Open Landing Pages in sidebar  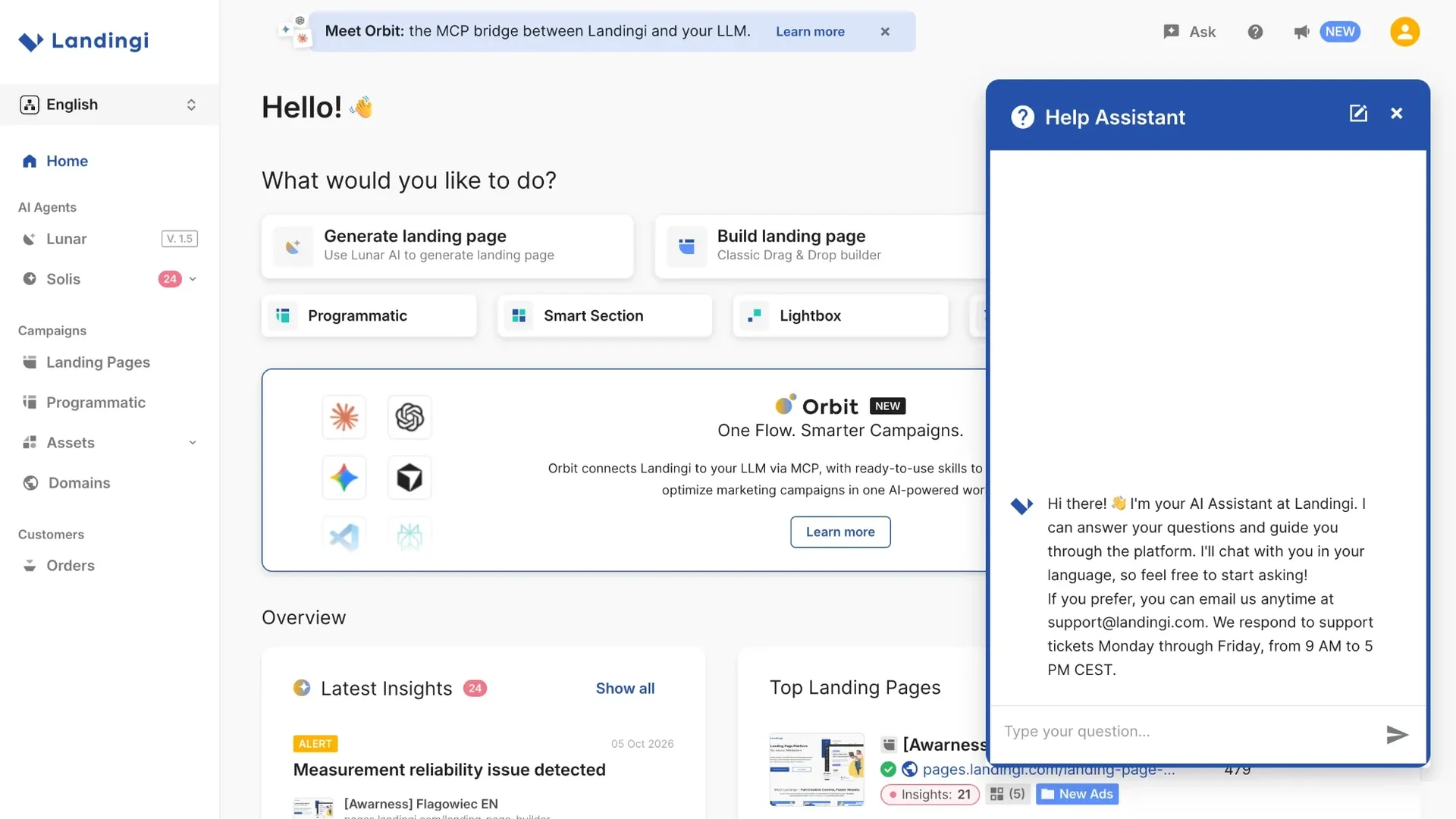point(98,362)
